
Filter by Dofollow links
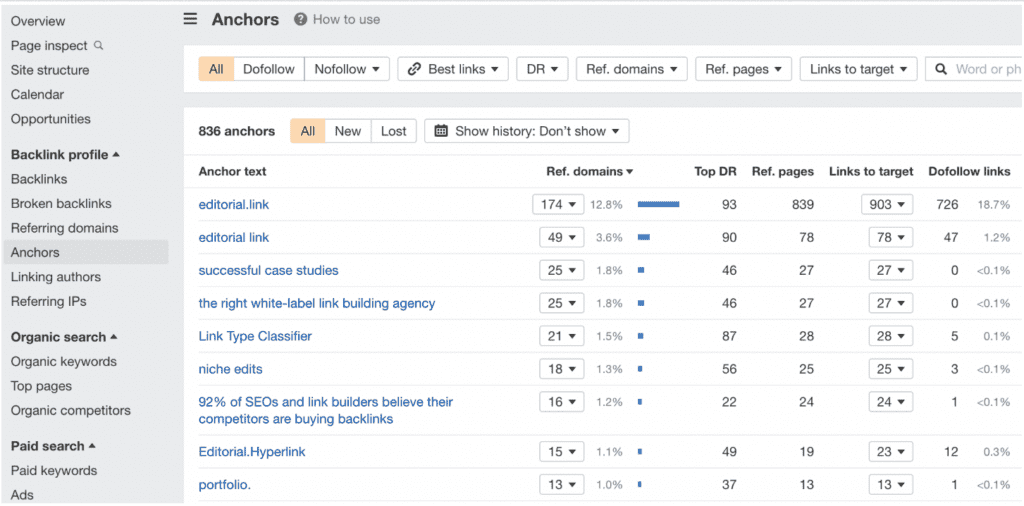coord(268,69)
